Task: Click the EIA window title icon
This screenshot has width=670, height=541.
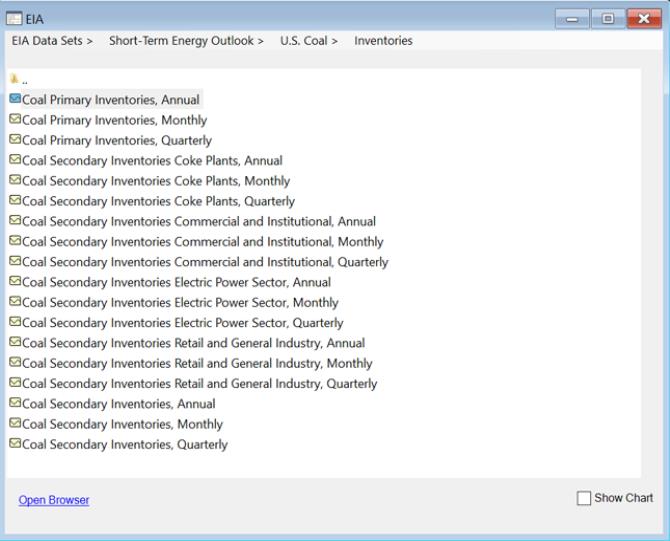Action: click(14, 19)
